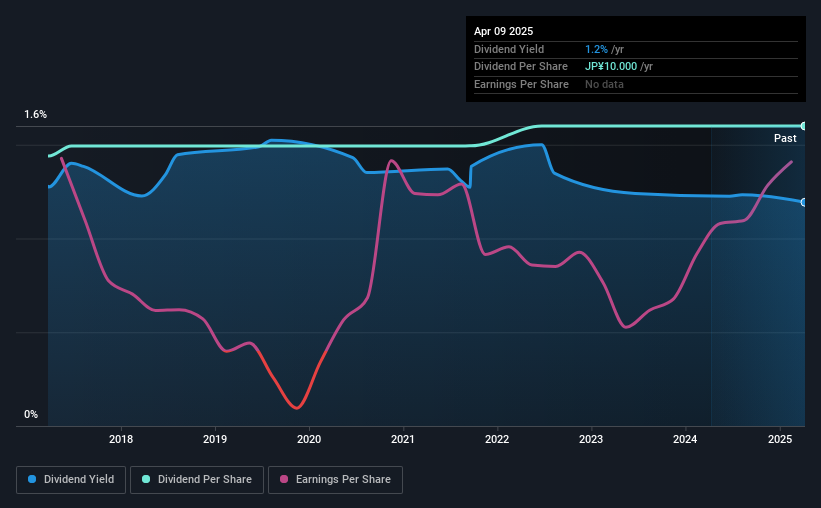This screenshot has width=821, height=508.
Task: Click the blue Dividend Yield legend dot
Action: [32, 479]
